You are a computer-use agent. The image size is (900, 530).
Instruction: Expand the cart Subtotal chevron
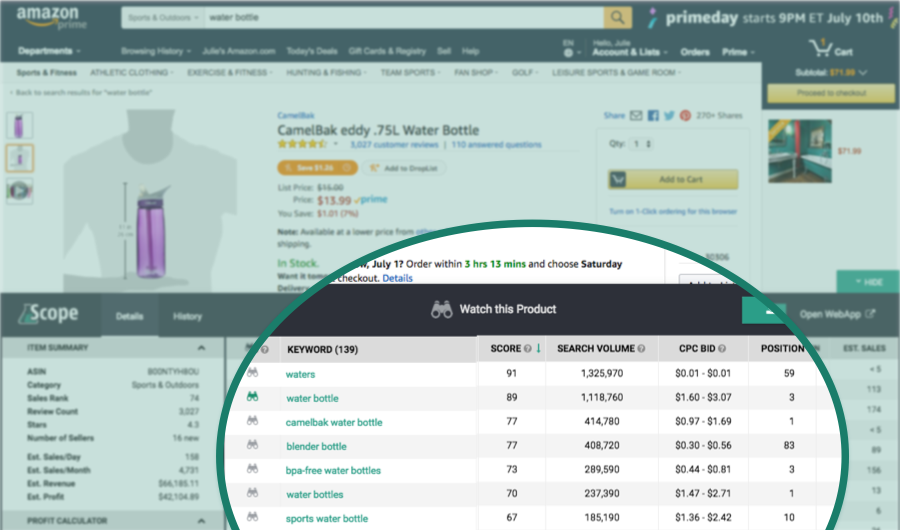click(x=863, y=73)
